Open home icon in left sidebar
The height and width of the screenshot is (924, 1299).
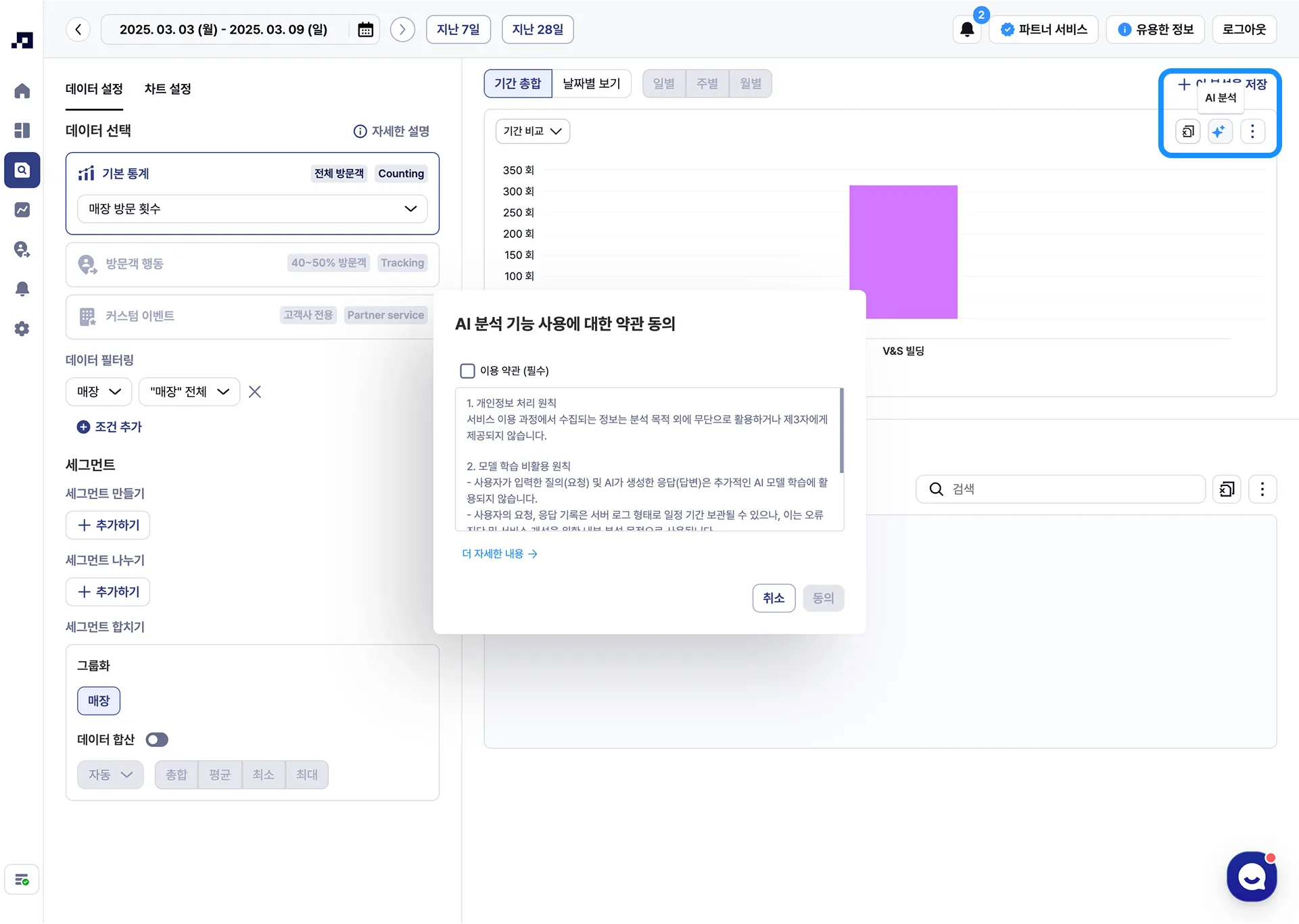[x=22, y=91]
